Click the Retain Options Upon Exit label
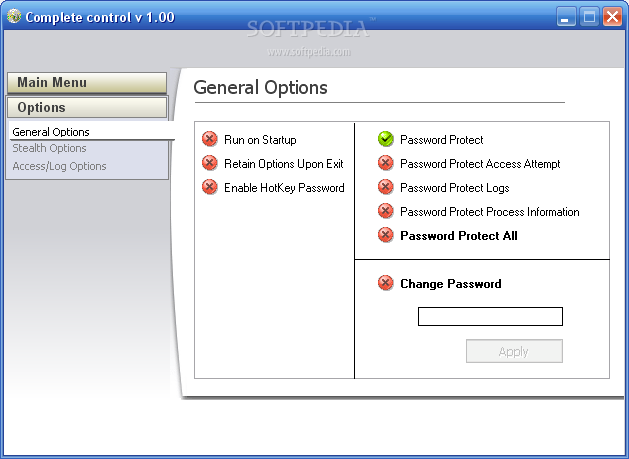 tap(284, 164)
